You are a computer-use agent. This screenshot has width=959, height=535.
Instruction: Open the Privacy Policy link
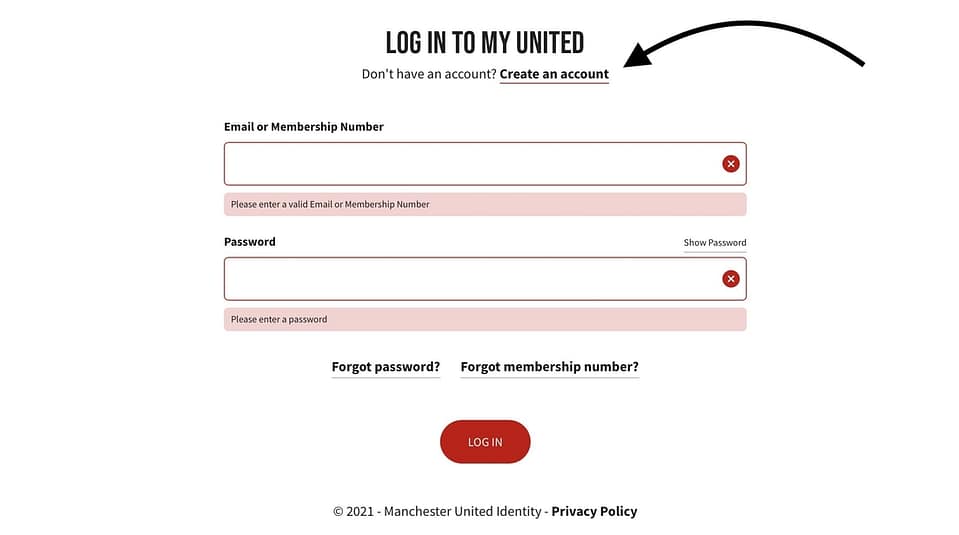[x=594, y=511]
